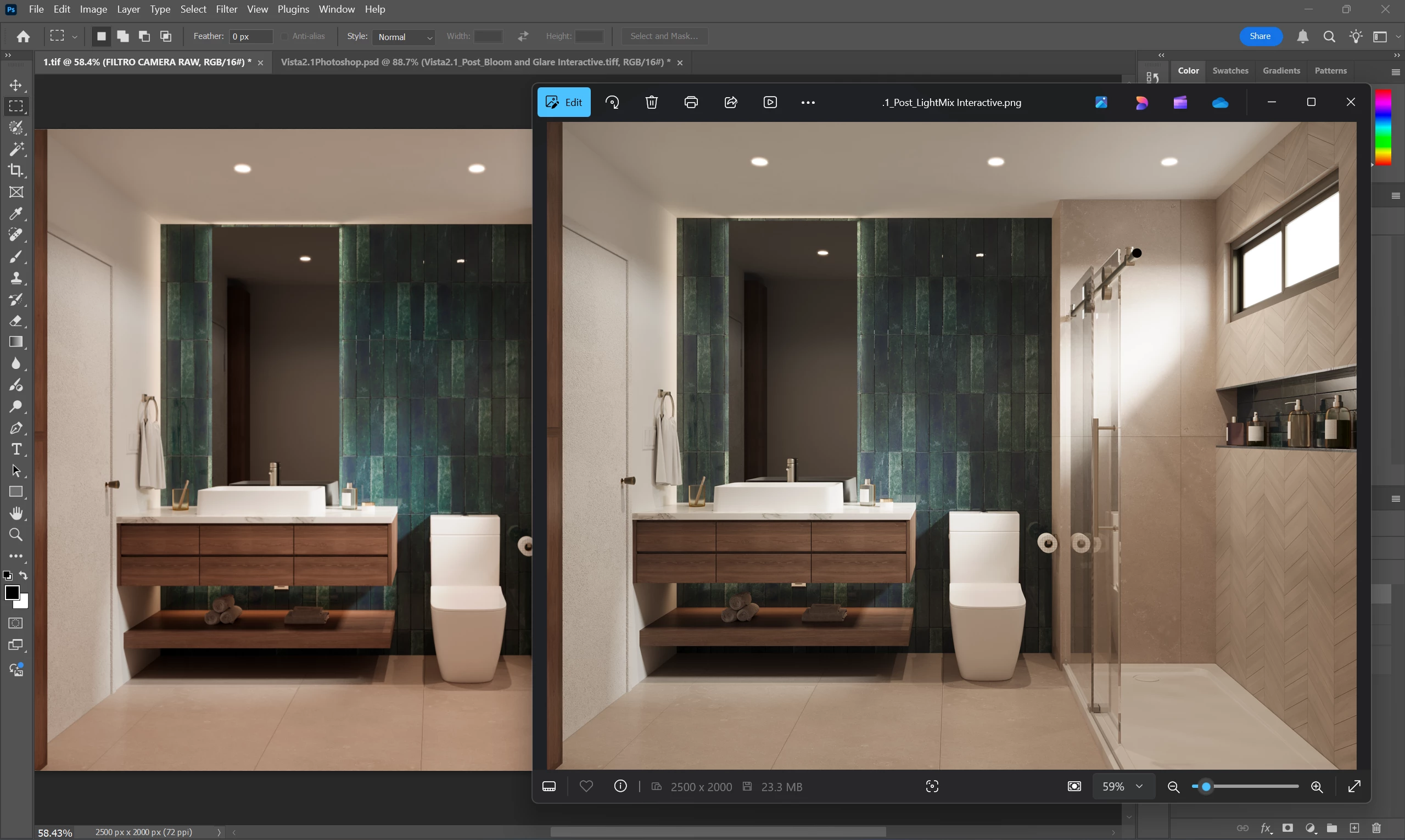The image size is (1405, 840).
Task: Toggle Quick Mask mode
Action: click(16, 623)
